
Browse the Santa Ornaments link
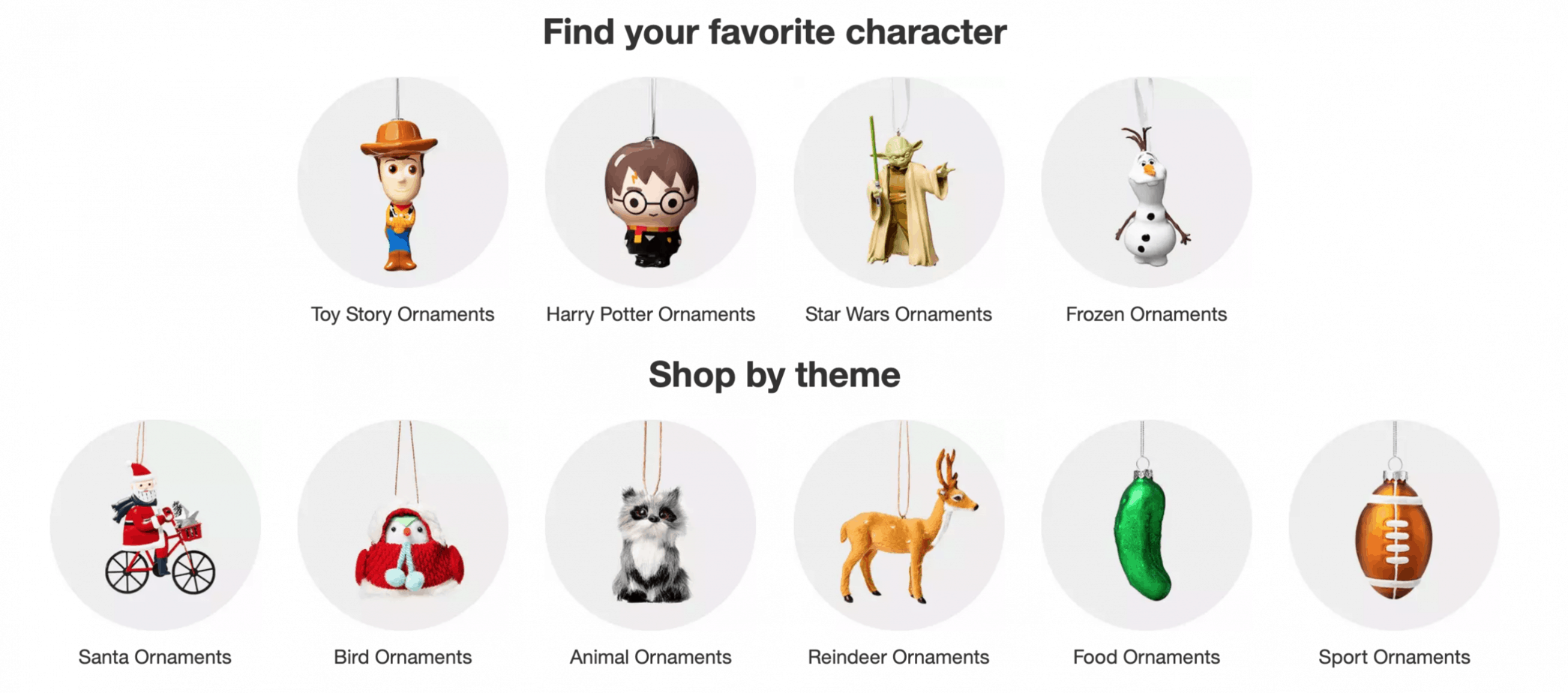click(155, 657)
